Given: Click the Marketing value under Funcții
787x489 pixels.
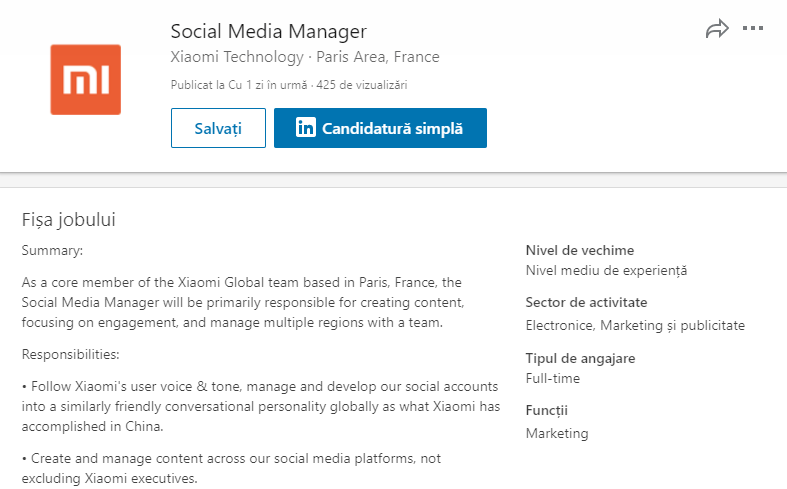Looking at the screenshot, I should pyautogui.click(x=557, y=433).
